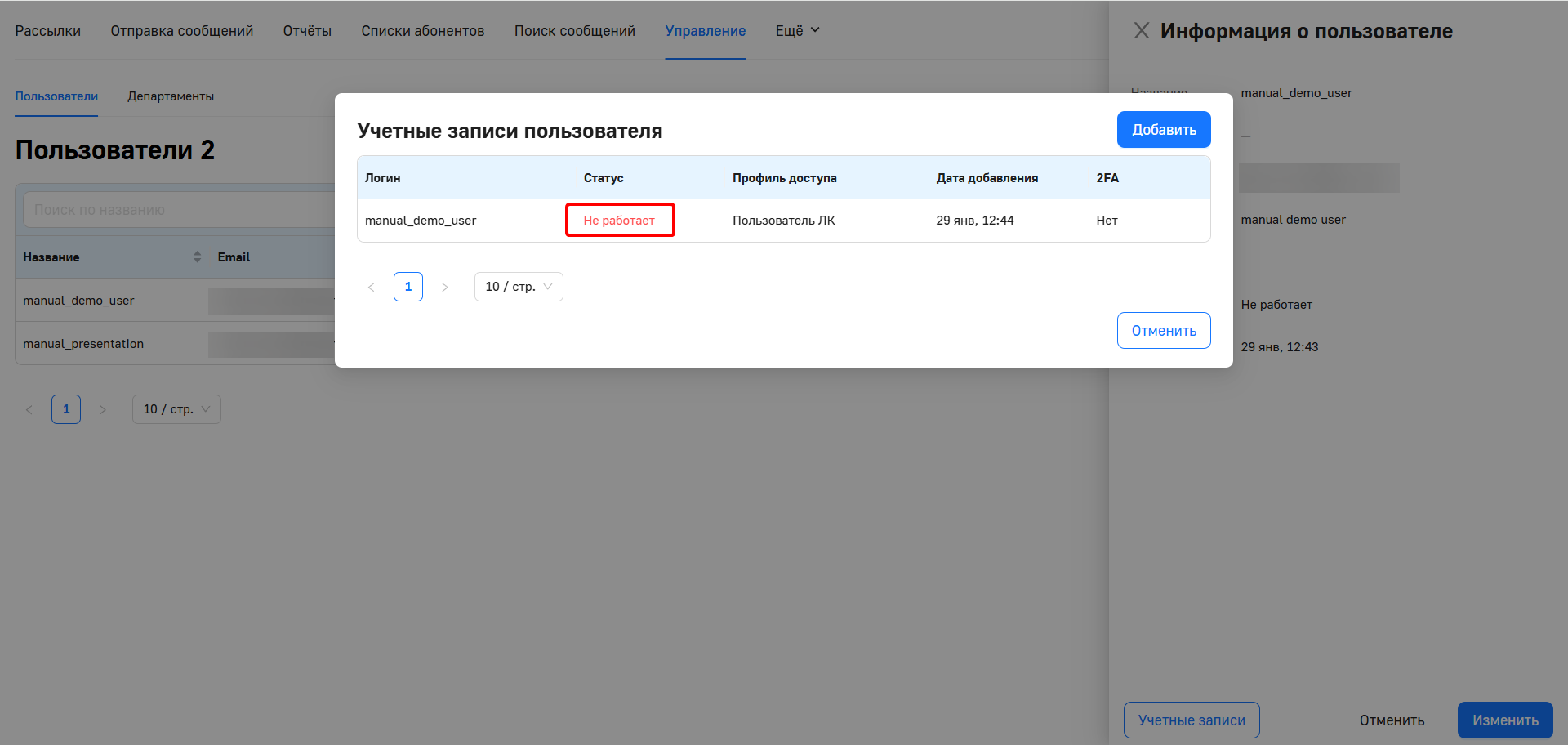The height and width of the screenshot is (745, 1568).
Task: Click the Не работает status in the modal
Action: pyautogui.click(x=619, y=221)
